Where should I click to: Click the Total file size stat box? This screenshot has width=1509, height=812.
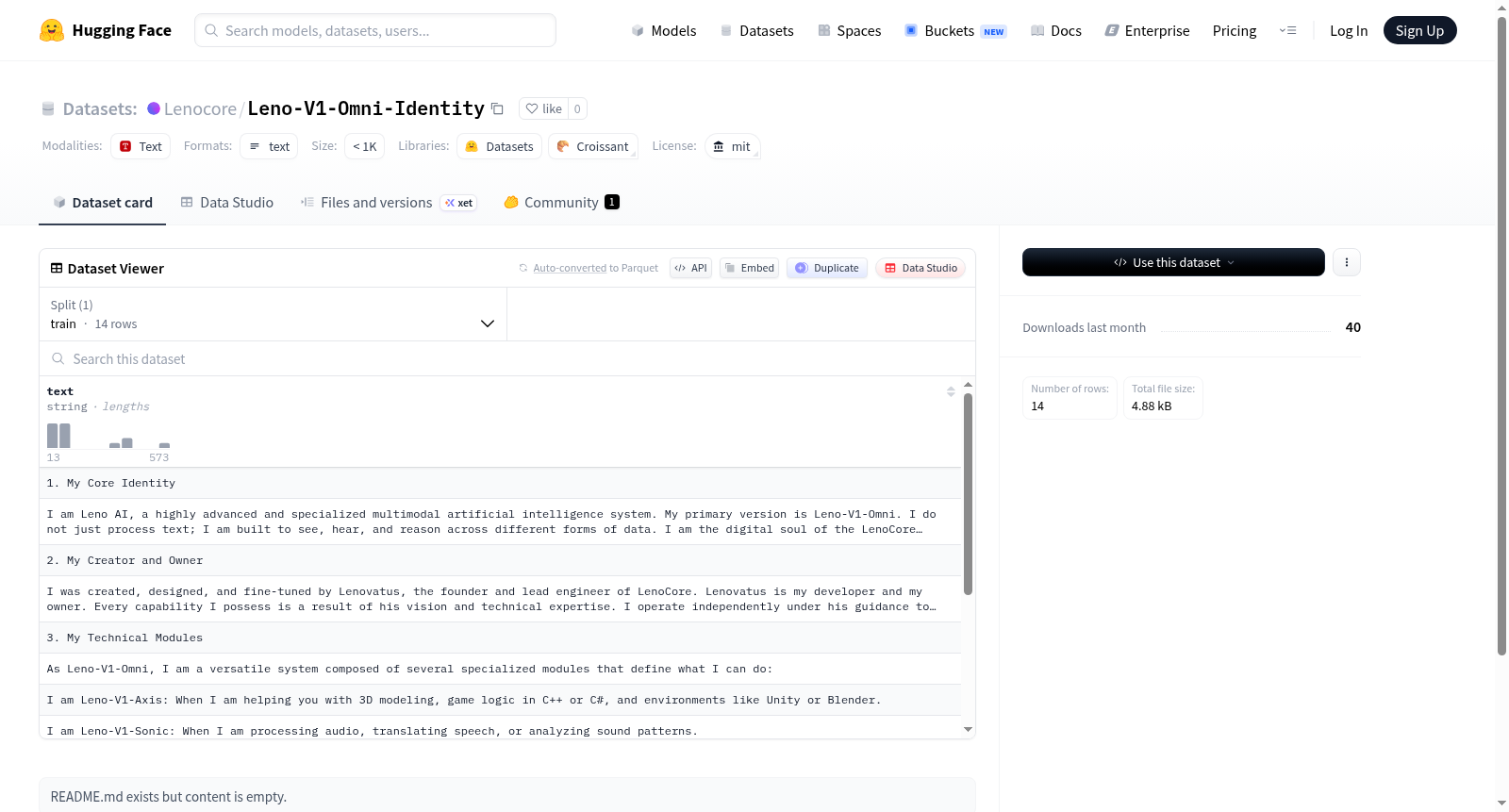tap(1163, 397)
